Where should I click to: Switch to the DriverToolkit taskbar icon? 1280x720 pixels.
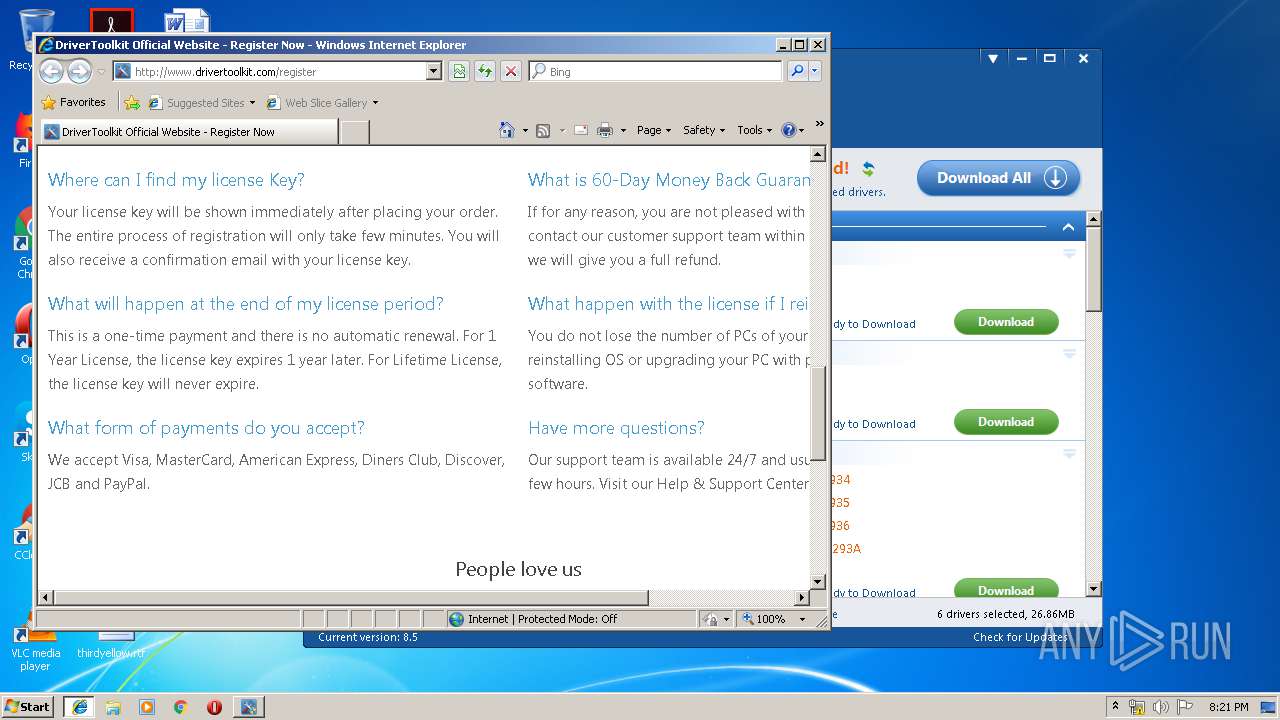[x=248, y=706]
